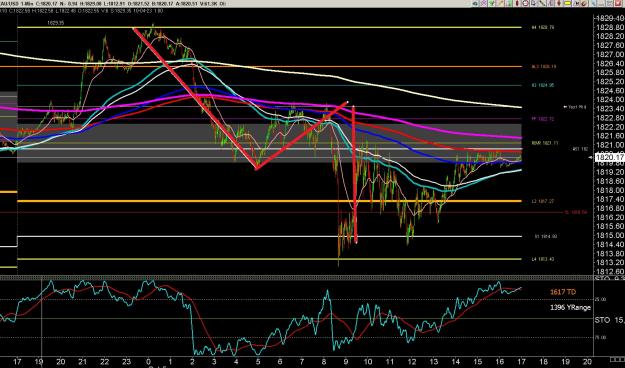Click the eye icon in the toolbar
This screenshot has width=625, height=368.
pyautogui.click(x=476, y=3)
